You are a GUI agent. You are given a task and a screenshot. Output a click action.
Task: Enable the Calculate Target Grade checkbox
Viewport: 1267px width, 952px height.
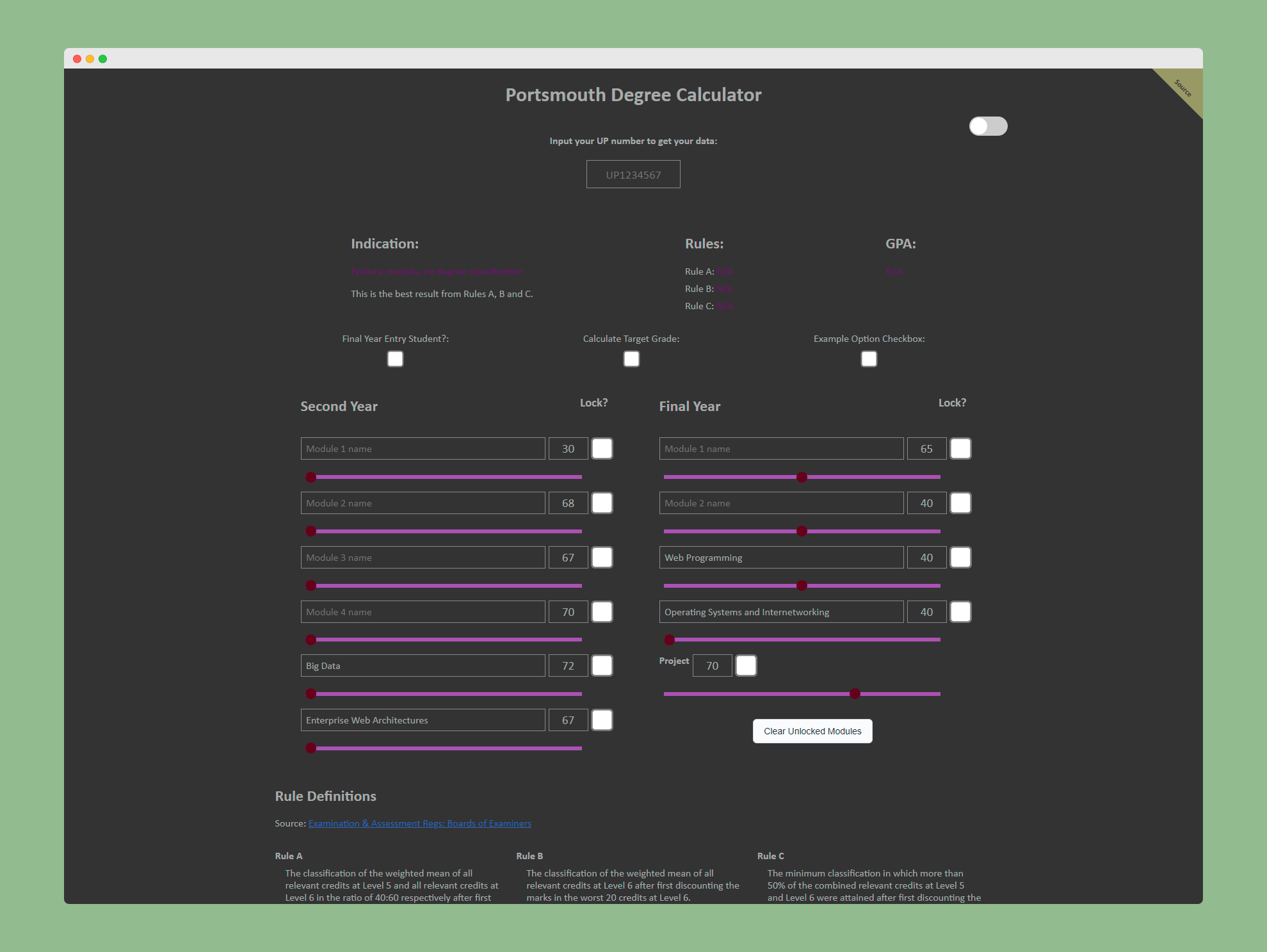631,359
